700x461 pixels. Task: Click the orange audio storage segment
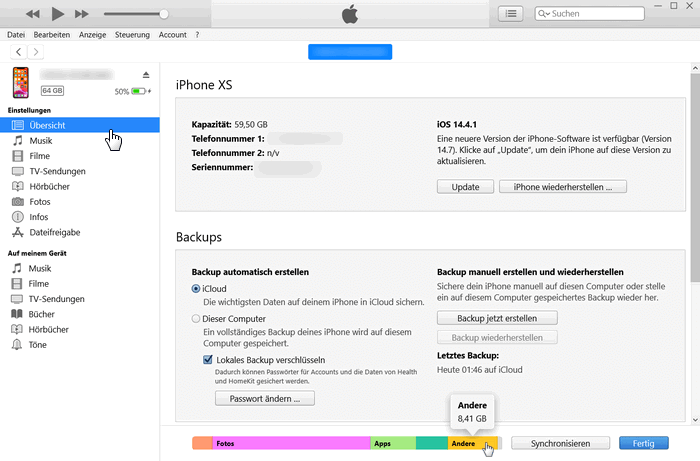point(202,443)
